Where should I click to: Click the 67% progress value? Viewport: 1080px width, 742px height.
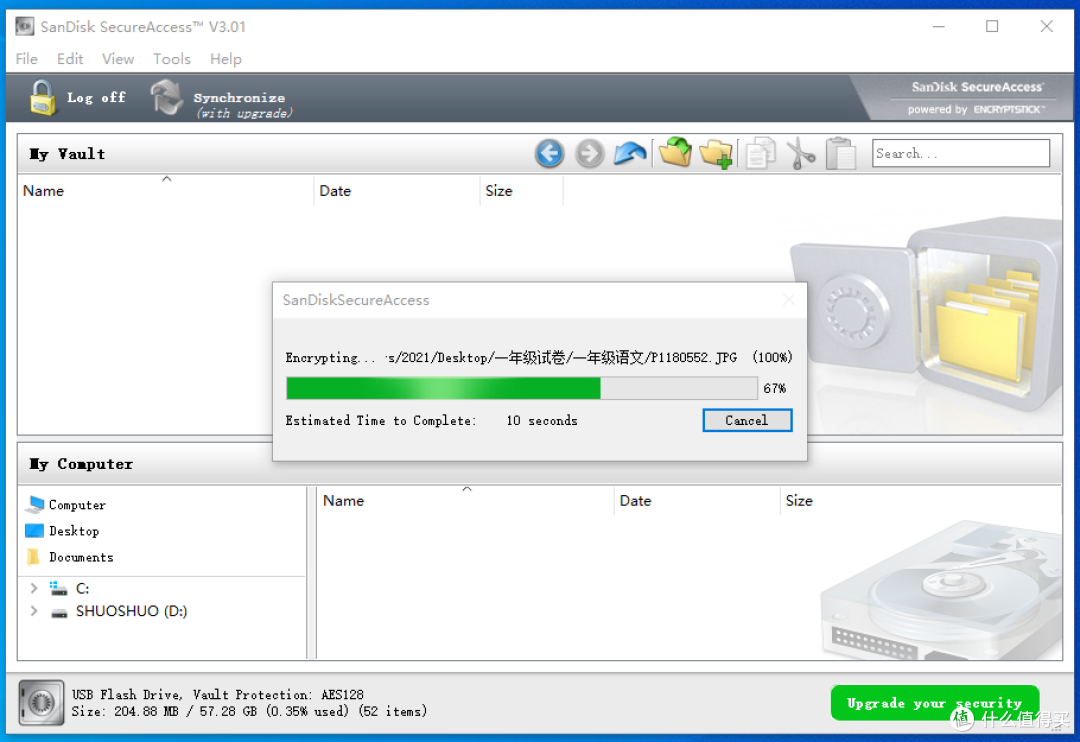[775, 389]
